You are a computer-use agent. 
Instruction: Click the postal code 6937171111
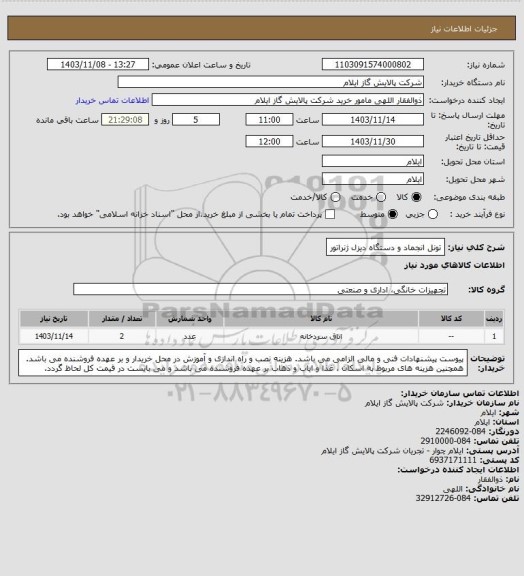coord(453,460)
